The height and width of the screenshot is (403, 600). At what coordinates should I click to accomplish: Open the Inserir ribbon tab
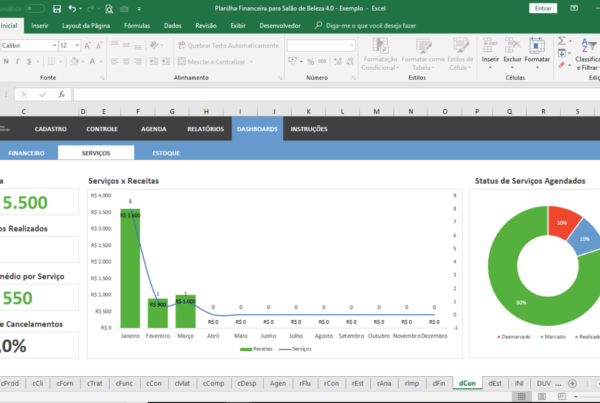(x=40, y=26)
